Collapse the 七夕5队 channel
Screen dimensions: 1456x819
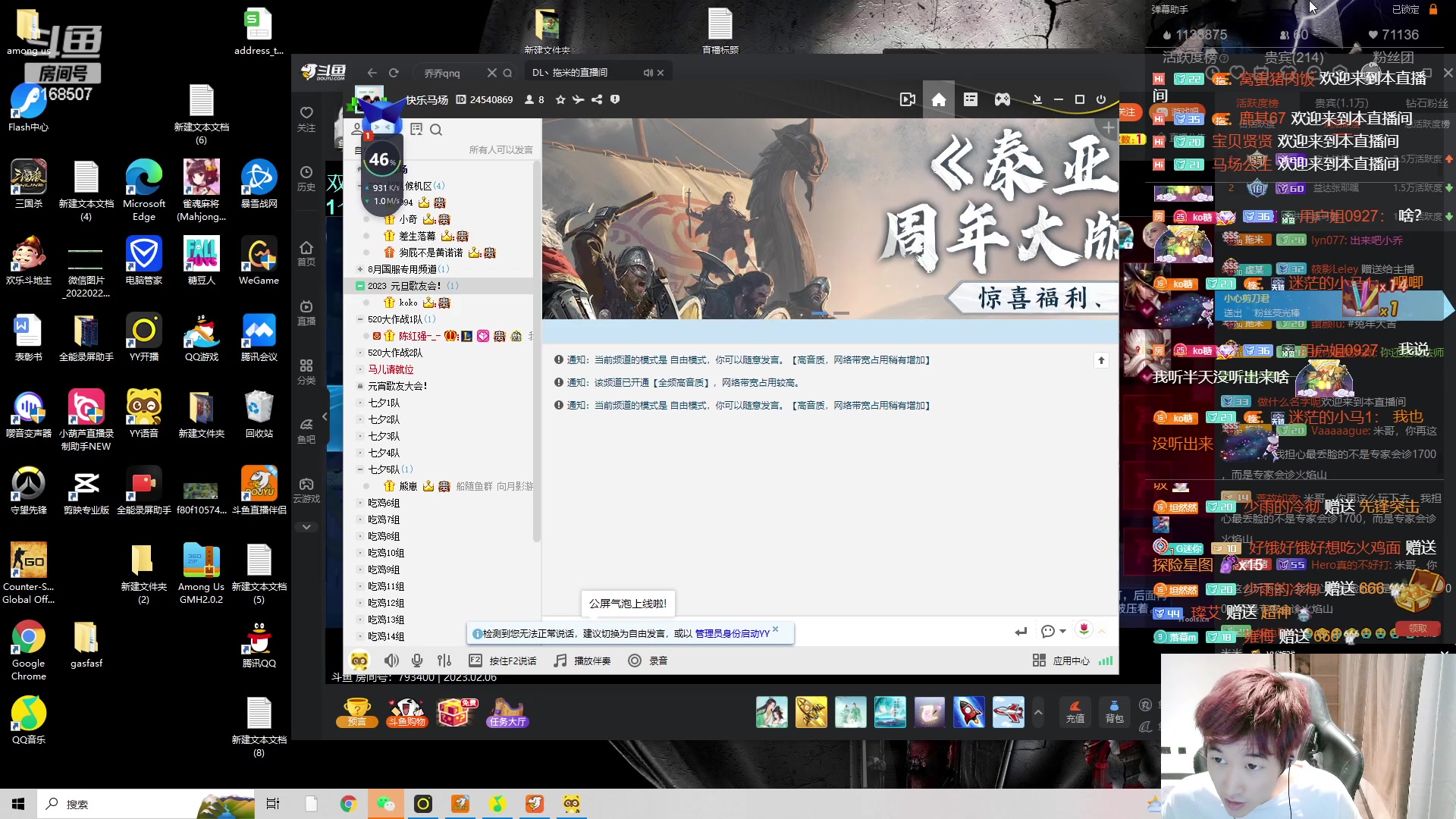click(x=360, y=469)
